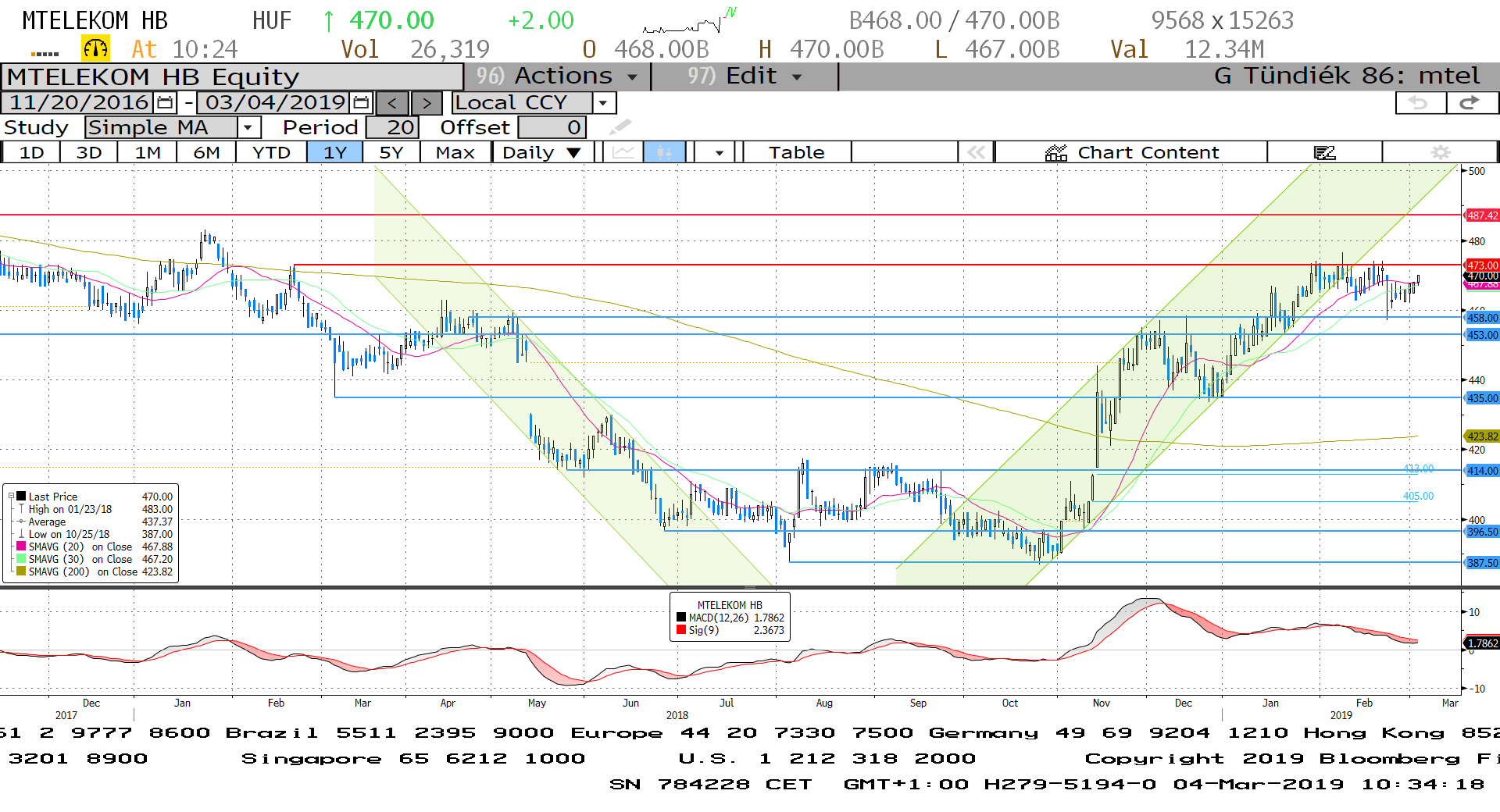Open the Edit dropdown menu
The height and width of the screenshot is (812, 1500).
click(745, 77)
